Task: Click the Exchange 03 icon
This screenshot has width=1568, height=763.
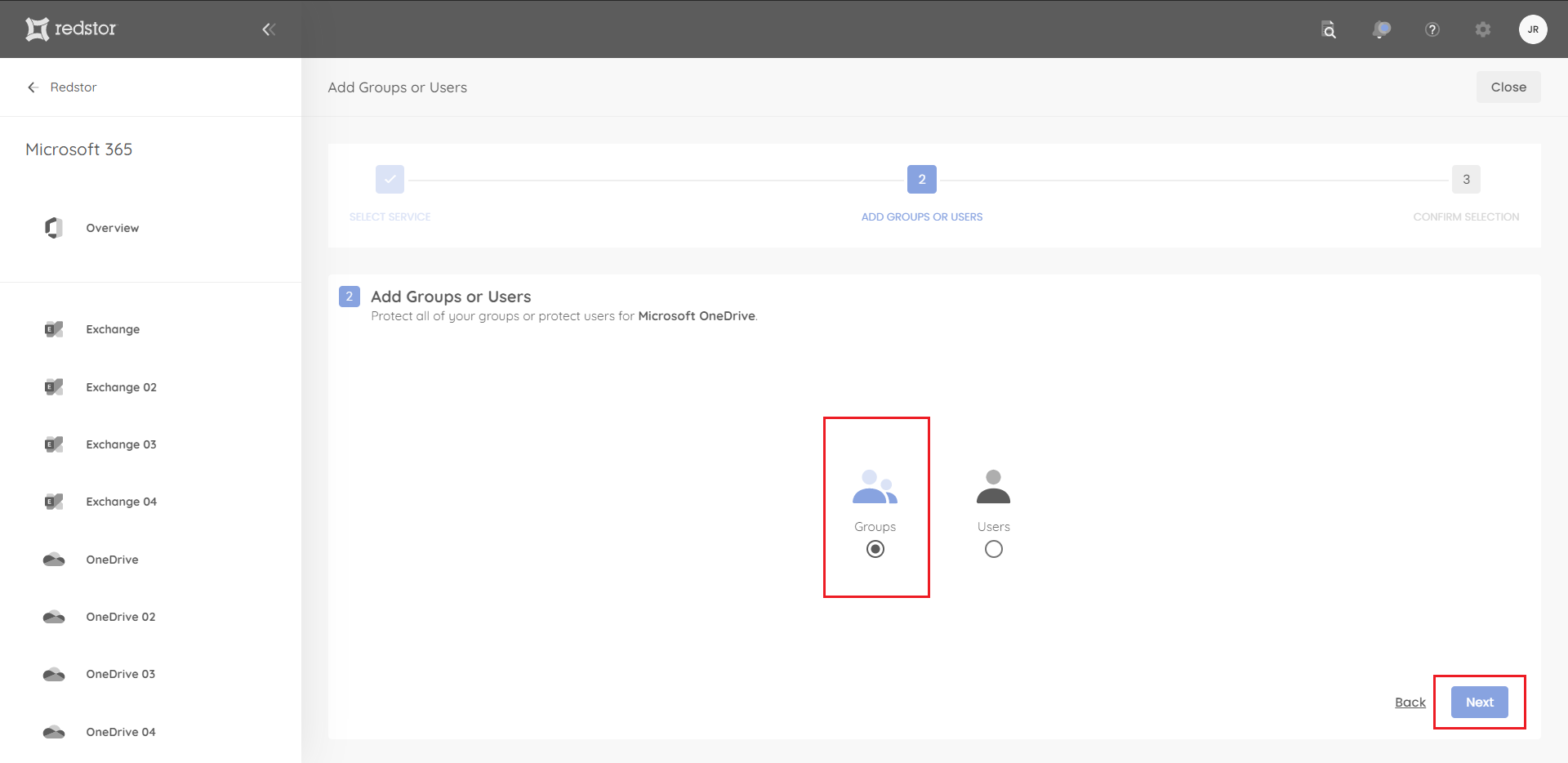Action: tap(54, 444)
